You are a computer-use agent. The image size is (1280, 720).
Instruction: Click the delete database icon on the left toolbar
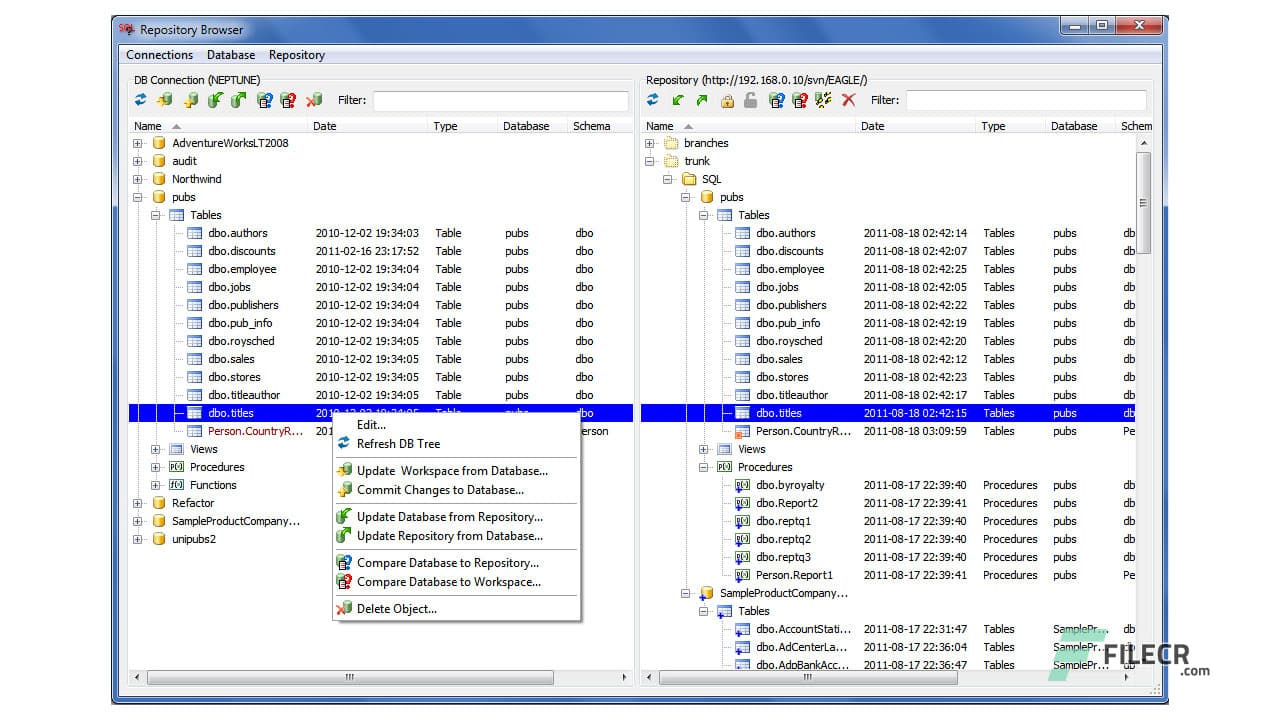tap(314, 100)
